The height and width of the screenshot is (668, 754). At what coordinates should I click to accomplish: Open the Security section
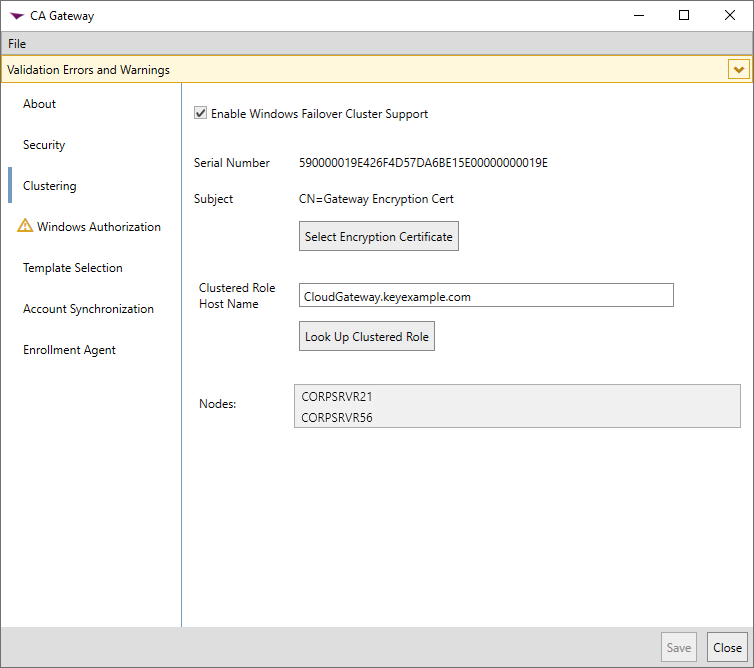(44, 145)
